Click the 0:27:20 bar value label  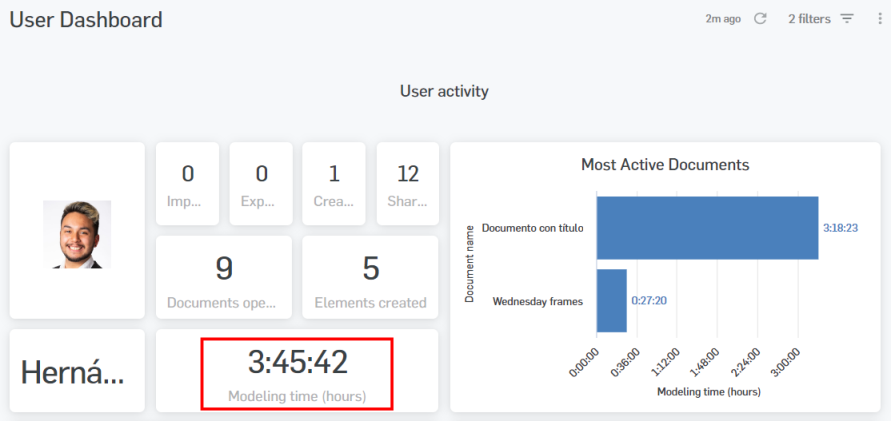[x=648, y=300]
